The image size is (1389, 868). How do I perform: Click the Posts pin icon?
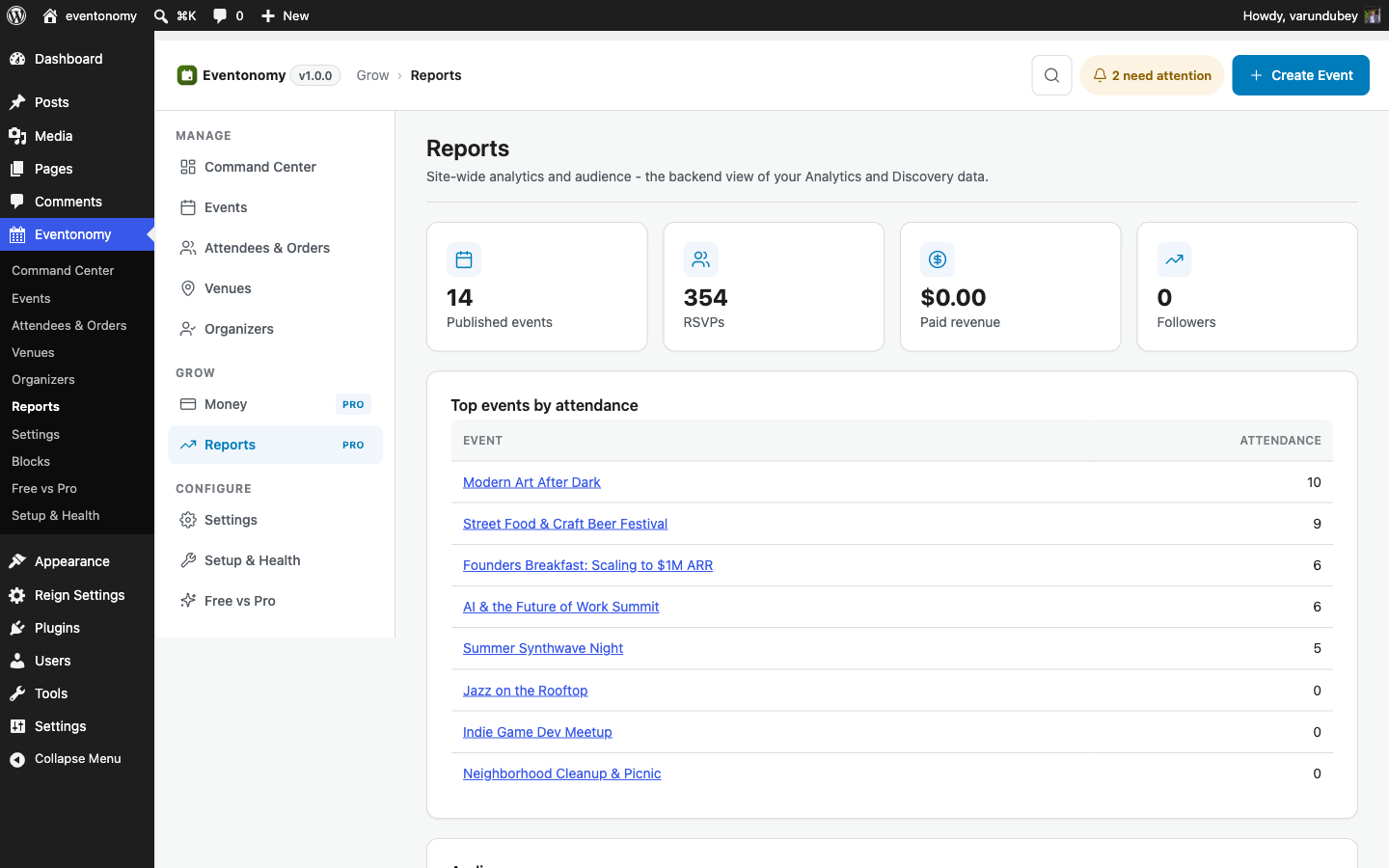click(17, 102)
